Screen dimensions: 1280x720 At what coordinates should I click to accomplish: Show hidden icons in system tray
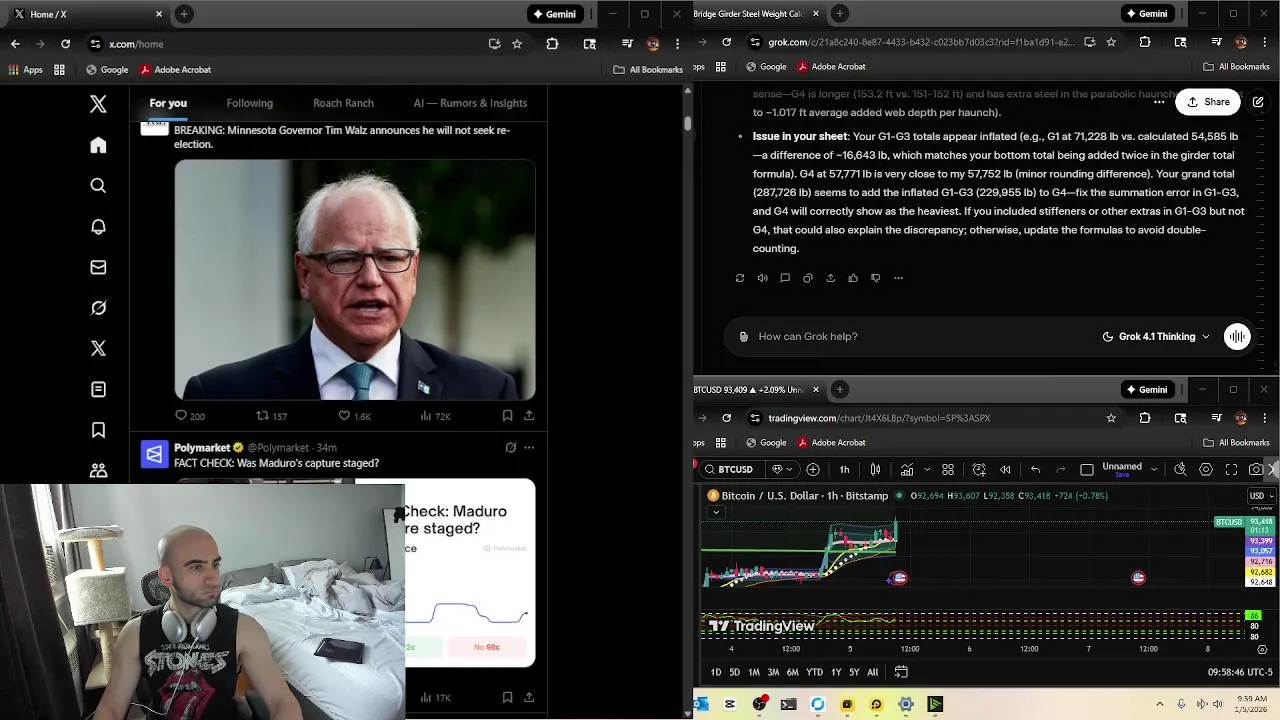(x=1160, y=704)
